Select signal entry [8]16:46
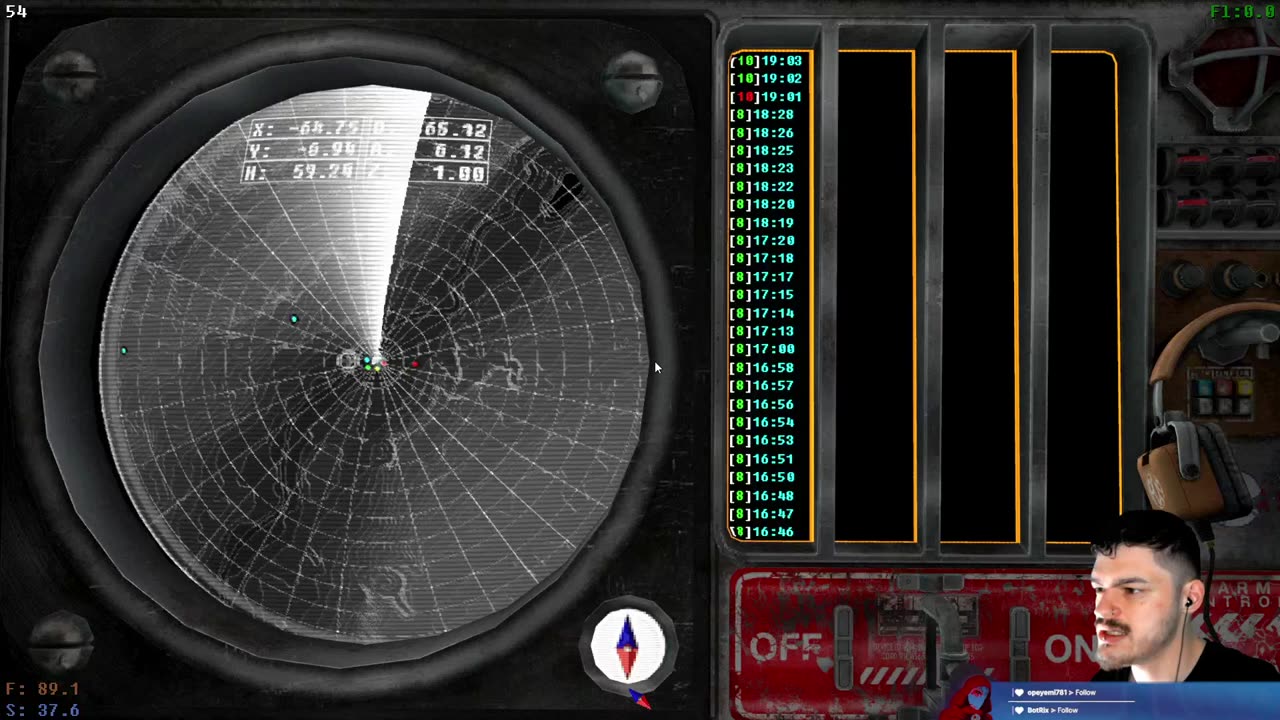 pos(764,532)
